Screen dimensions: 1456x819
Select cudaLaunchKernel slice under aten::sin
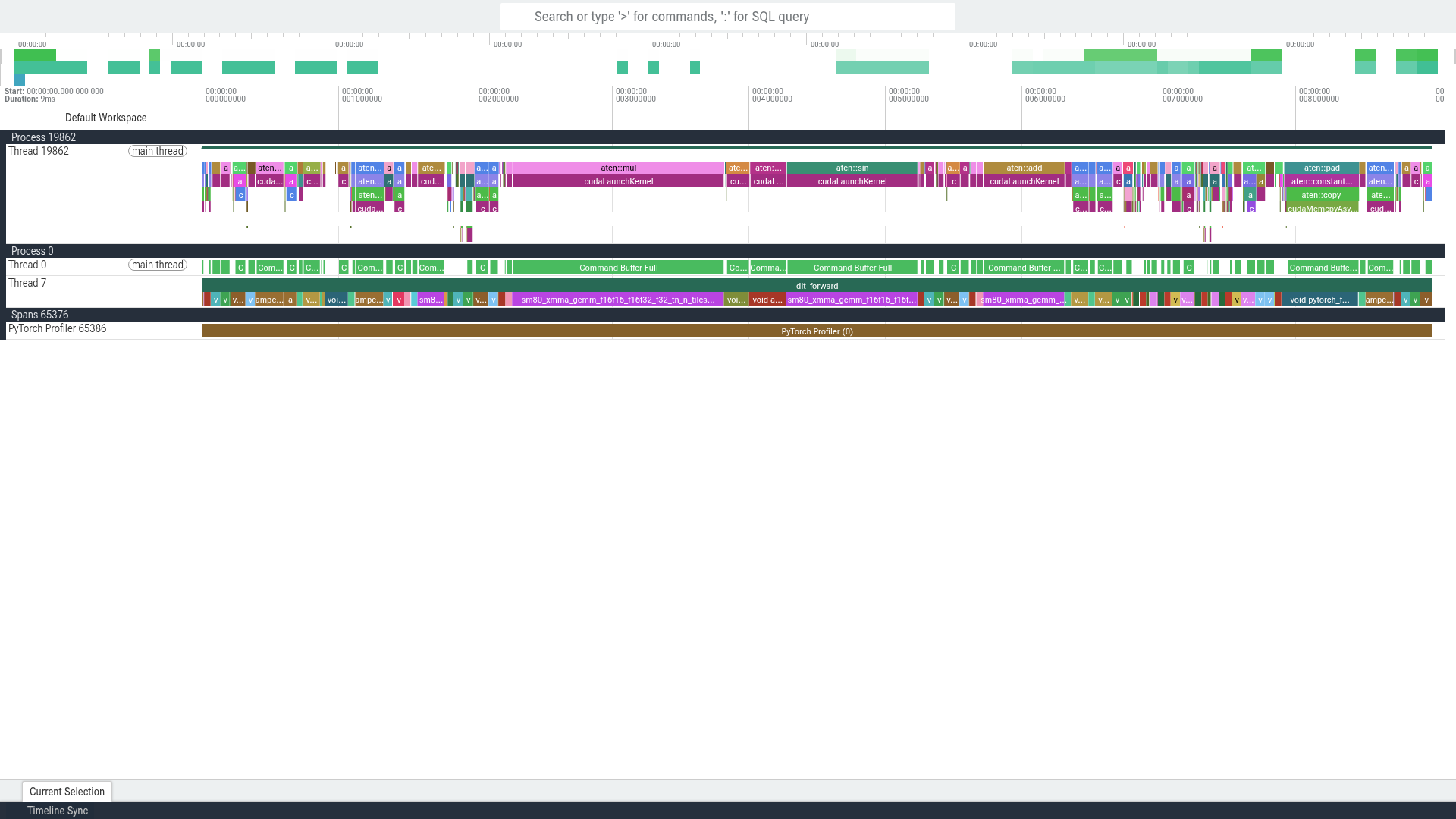852,182
